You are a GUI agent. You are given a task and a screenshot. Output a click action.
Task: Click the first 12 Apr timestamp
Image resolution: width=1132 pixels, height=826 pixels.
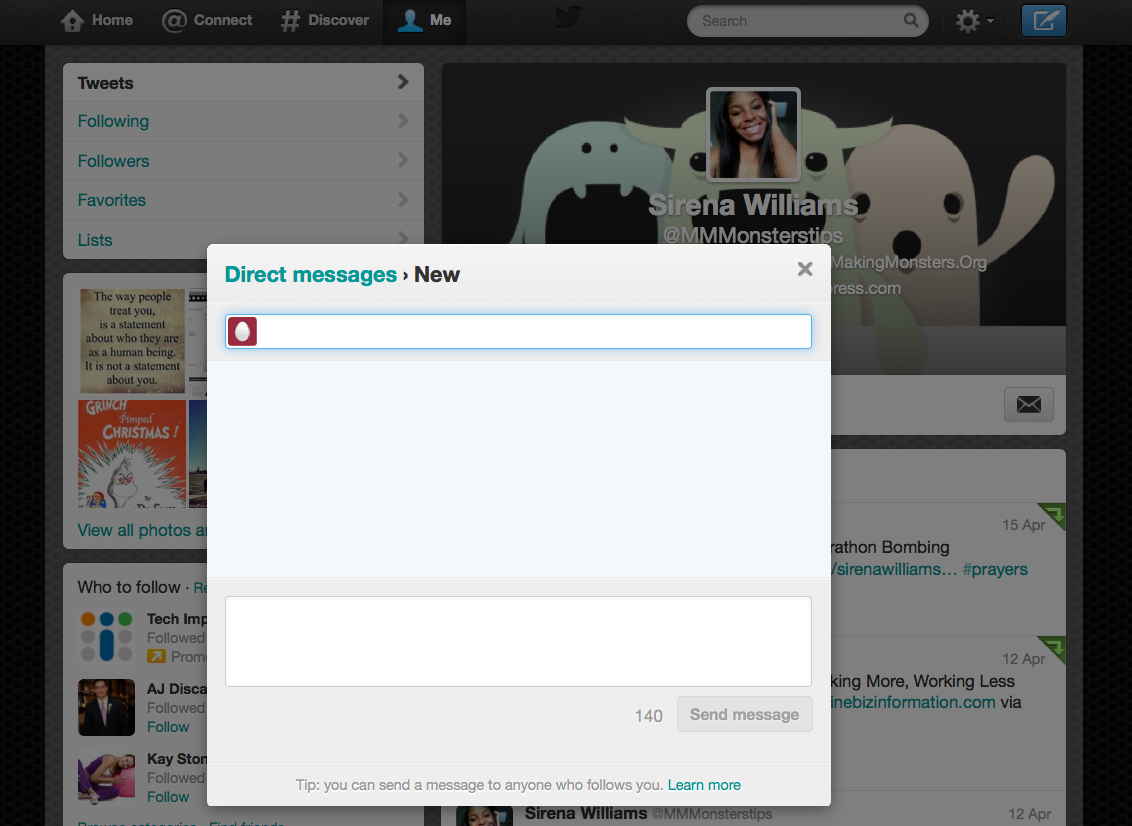coord(1023,658)
